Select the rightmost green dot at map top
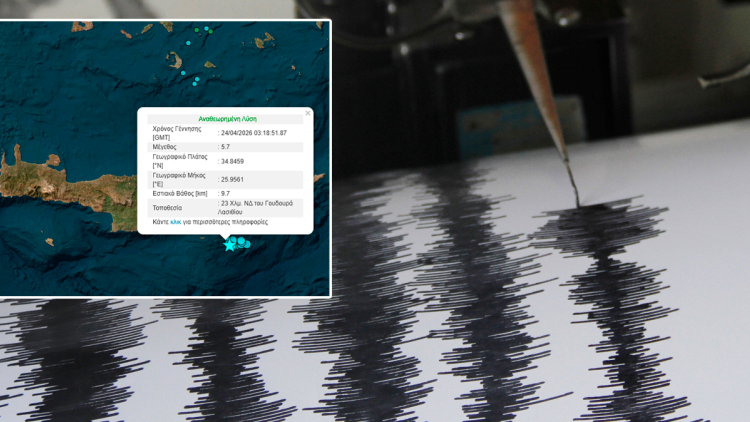Screen dimensions: 750x422 [210, 31]
